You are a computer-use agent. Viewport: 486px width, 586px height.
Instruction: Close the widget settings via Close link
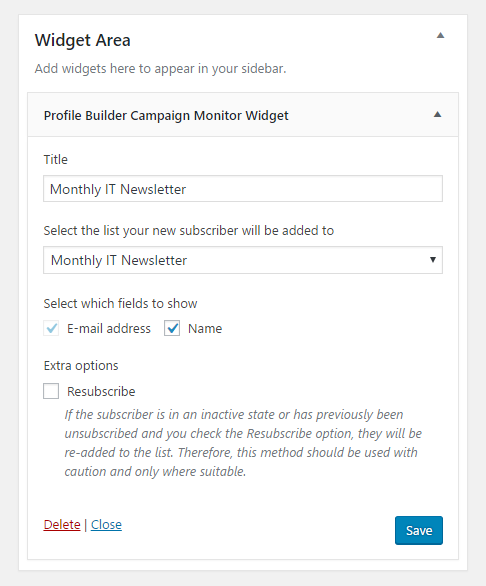pyautogui.click(x=106, y=525)
